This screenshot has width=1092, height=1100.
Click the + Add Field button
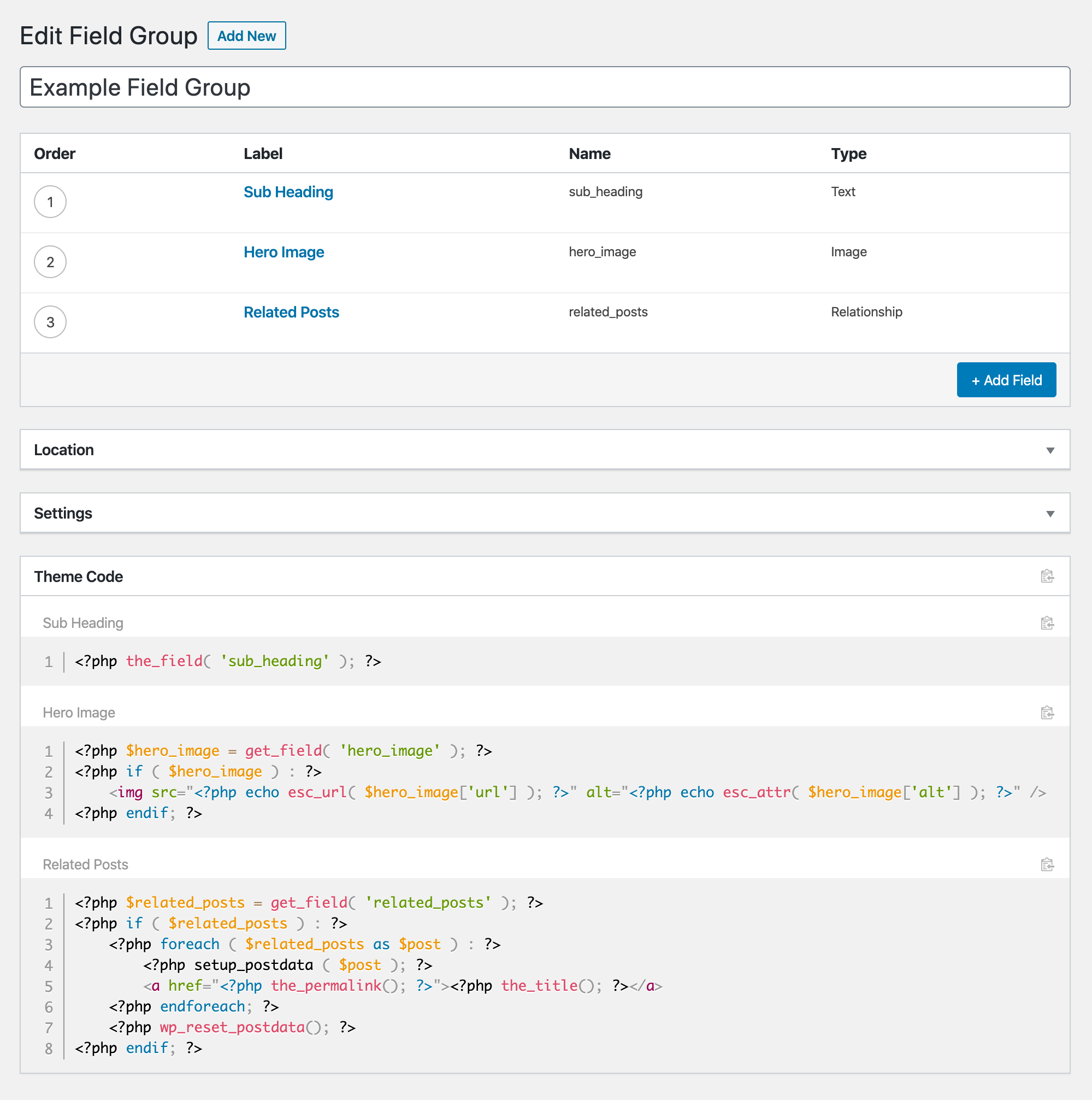[x=1006, y=380]
